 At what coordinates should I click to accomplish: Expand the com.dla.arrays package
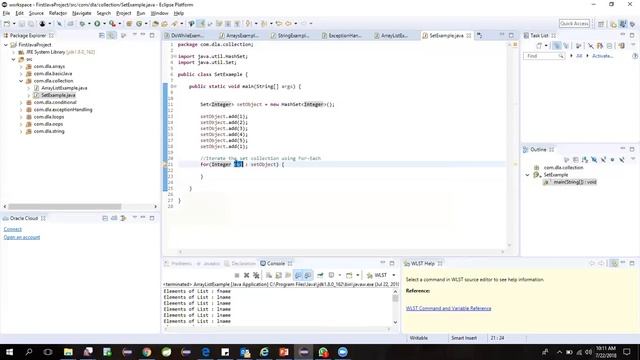tap(21, 67)
